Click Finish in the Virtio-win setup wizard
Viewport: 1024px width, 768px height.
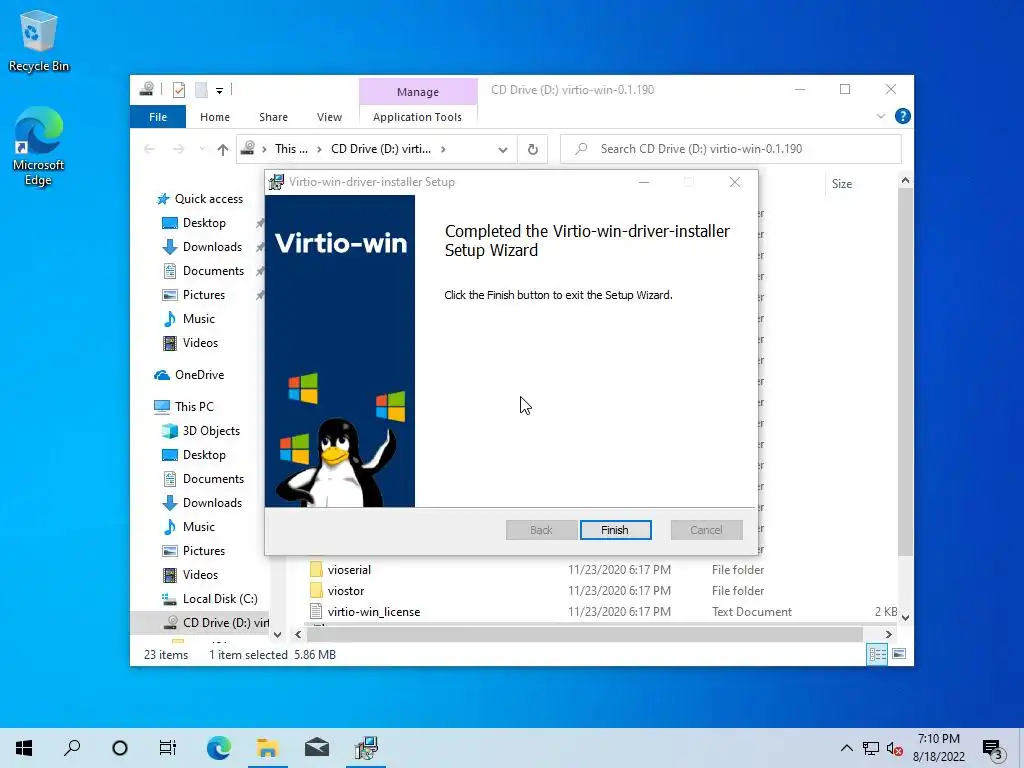(615, 530)
